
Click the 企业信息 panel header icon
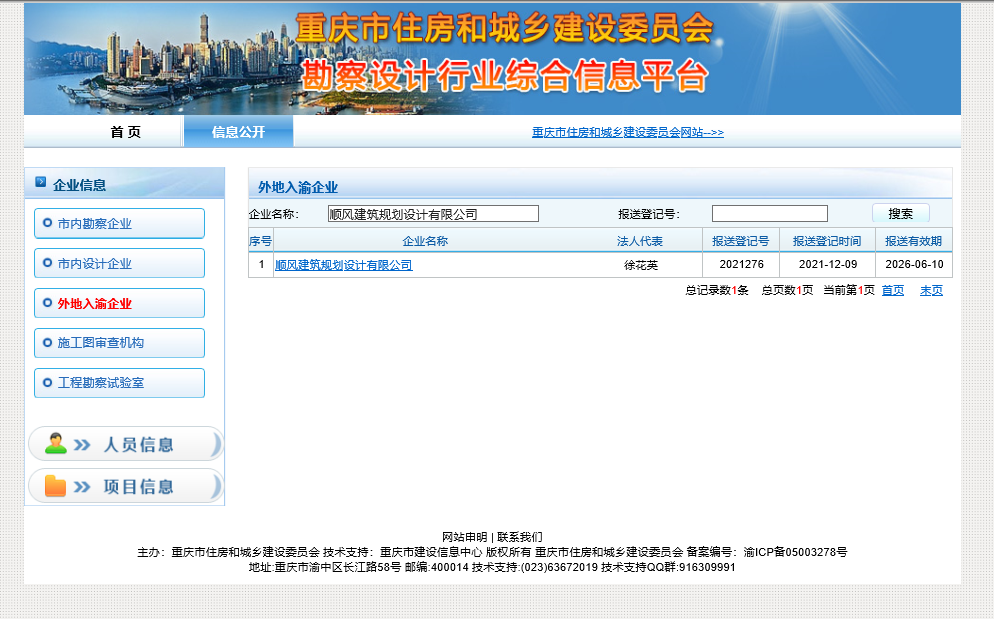pyautogui.click(x=41, y=183)
